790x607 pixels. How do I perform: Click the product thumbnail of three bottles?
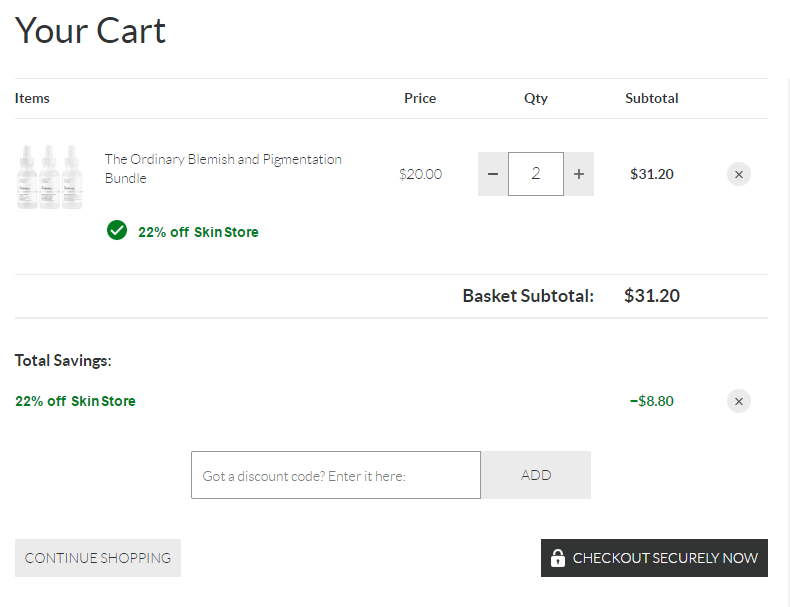coord(49,176)
